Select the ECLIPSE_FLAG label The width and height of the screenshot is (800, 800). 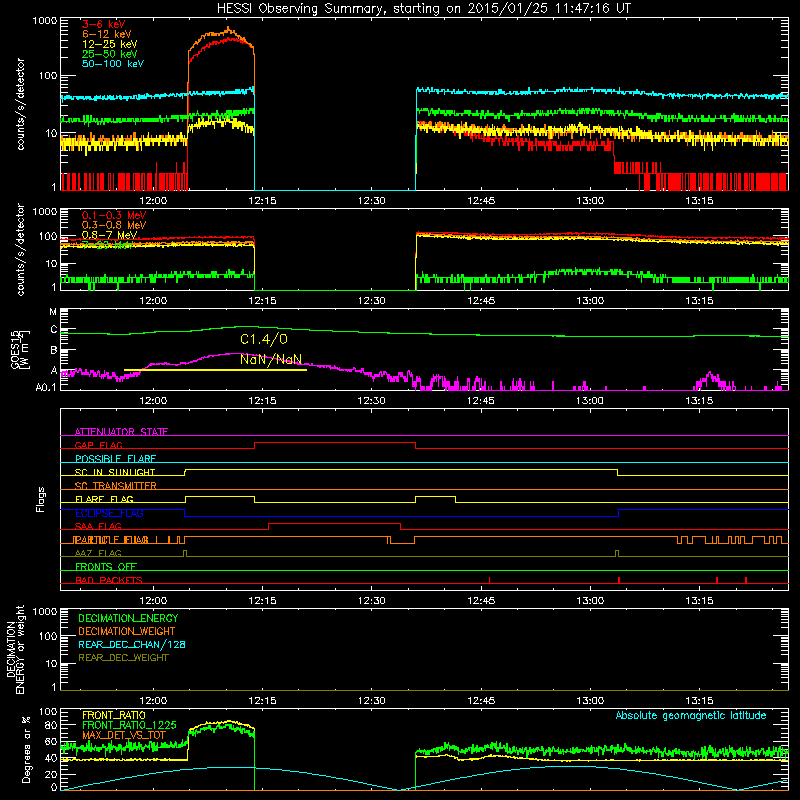coord(109,513)
